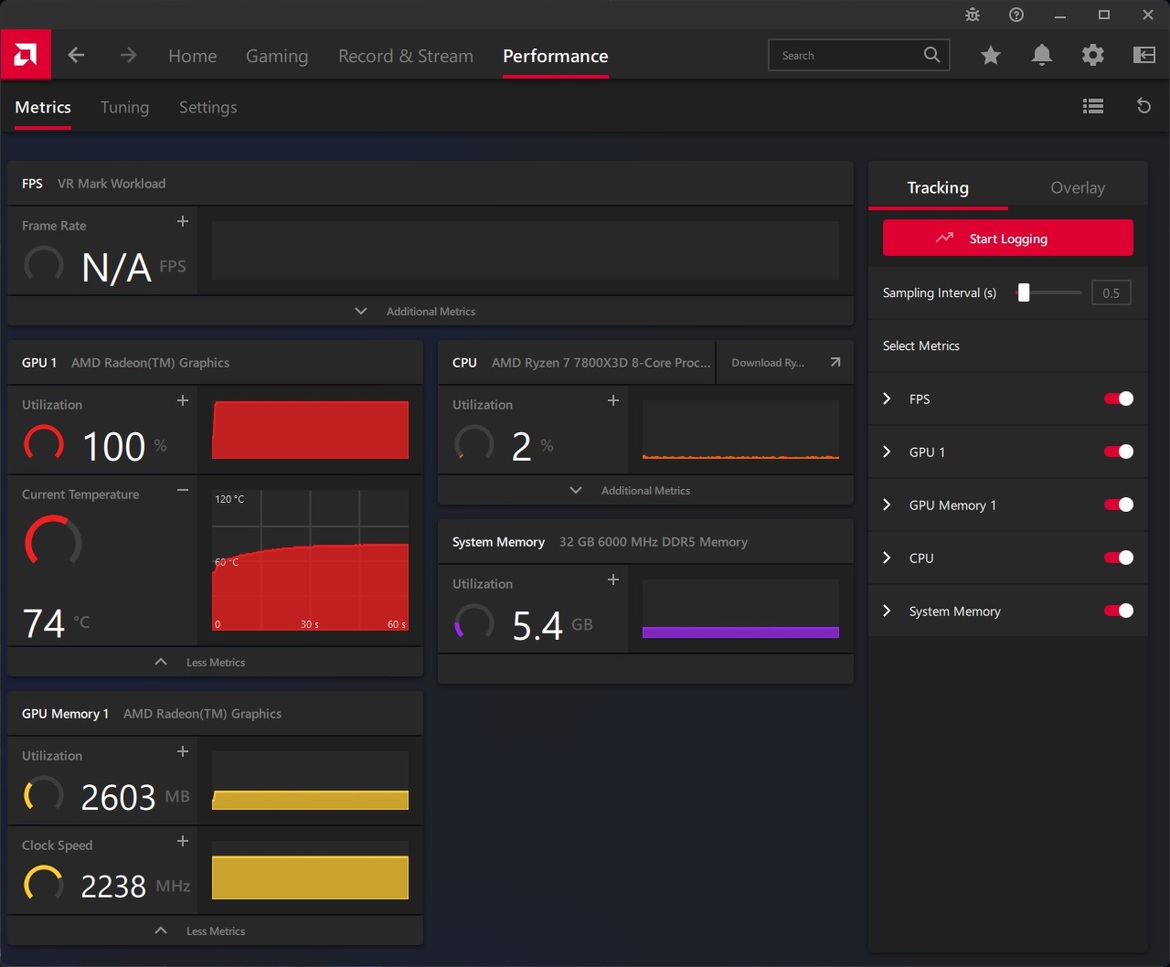Select the Performance tab
1170x967 pixels.
(555, 56)
